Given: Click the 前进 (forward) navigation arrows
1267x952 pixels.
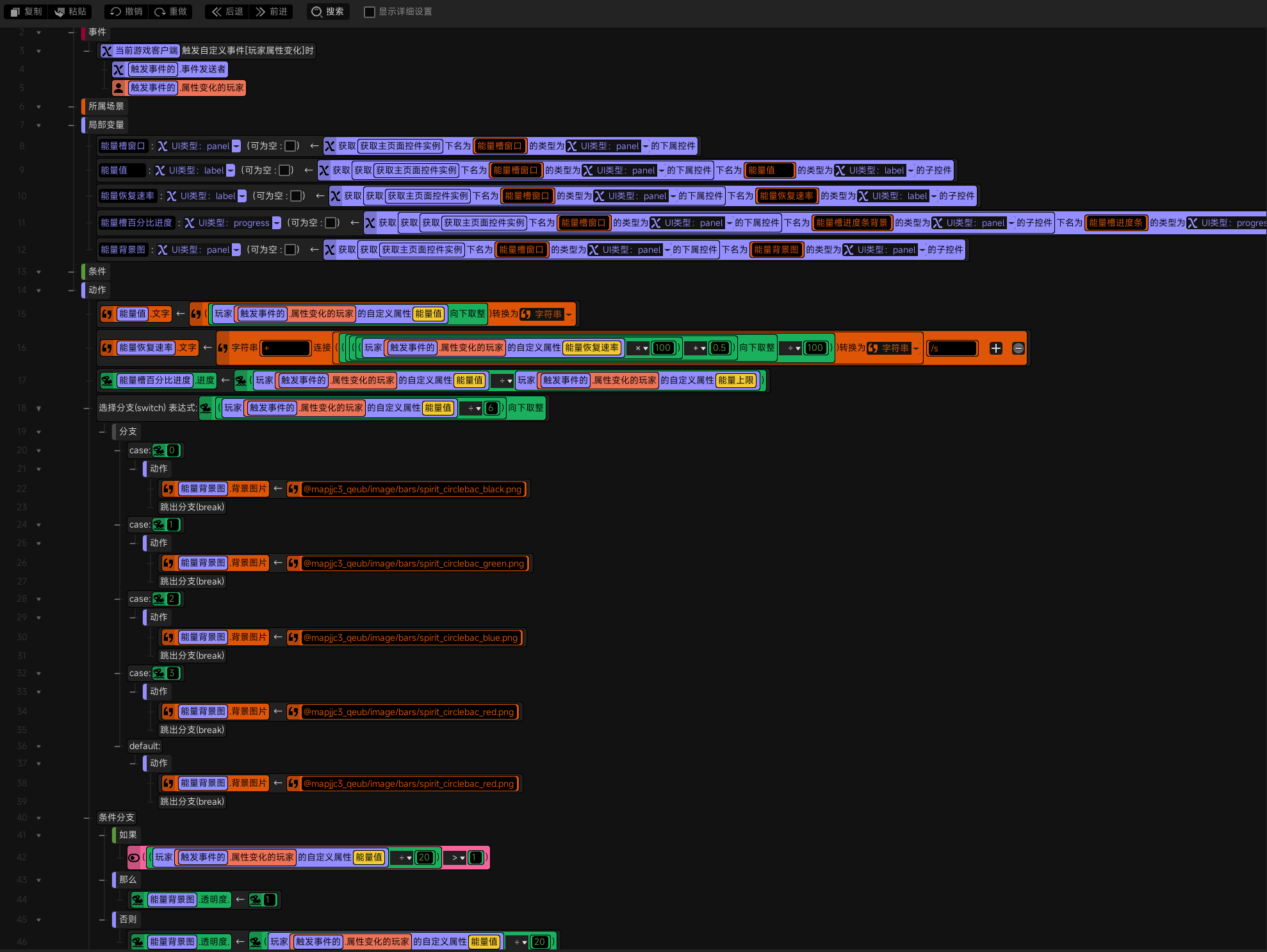Looking at the screenshot, I should (260, 12).
